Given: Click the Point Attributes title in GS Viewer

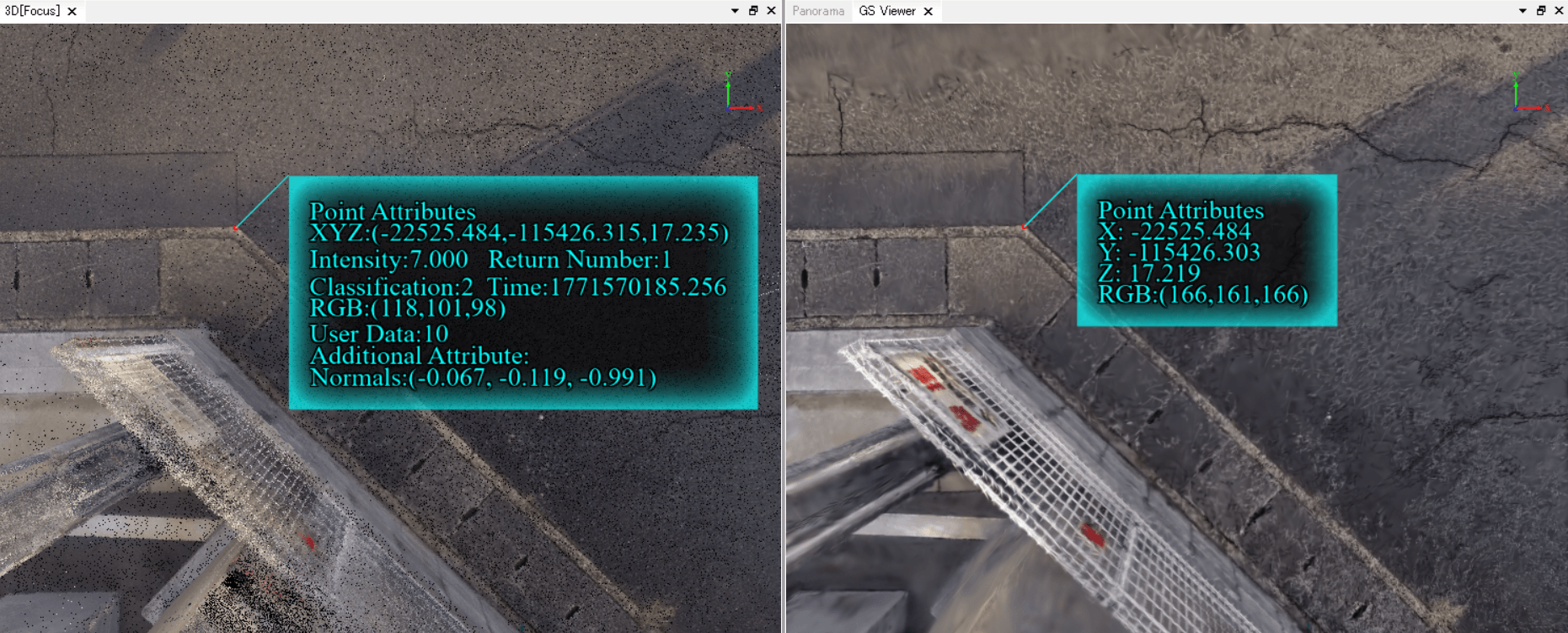Looking at the screenshot, I should (x=1180, y=210).
